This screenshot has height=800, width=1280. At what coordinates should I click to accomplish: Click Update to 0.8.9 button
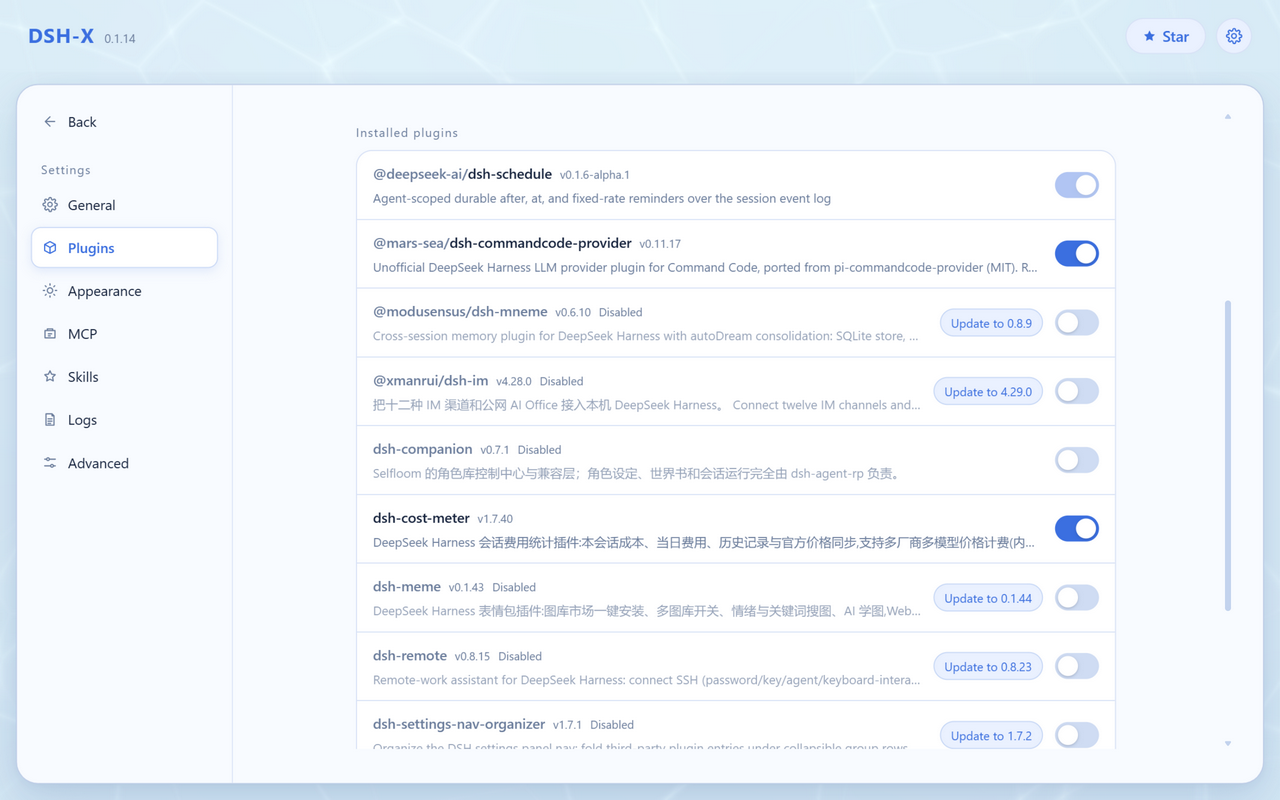[991, 323]
